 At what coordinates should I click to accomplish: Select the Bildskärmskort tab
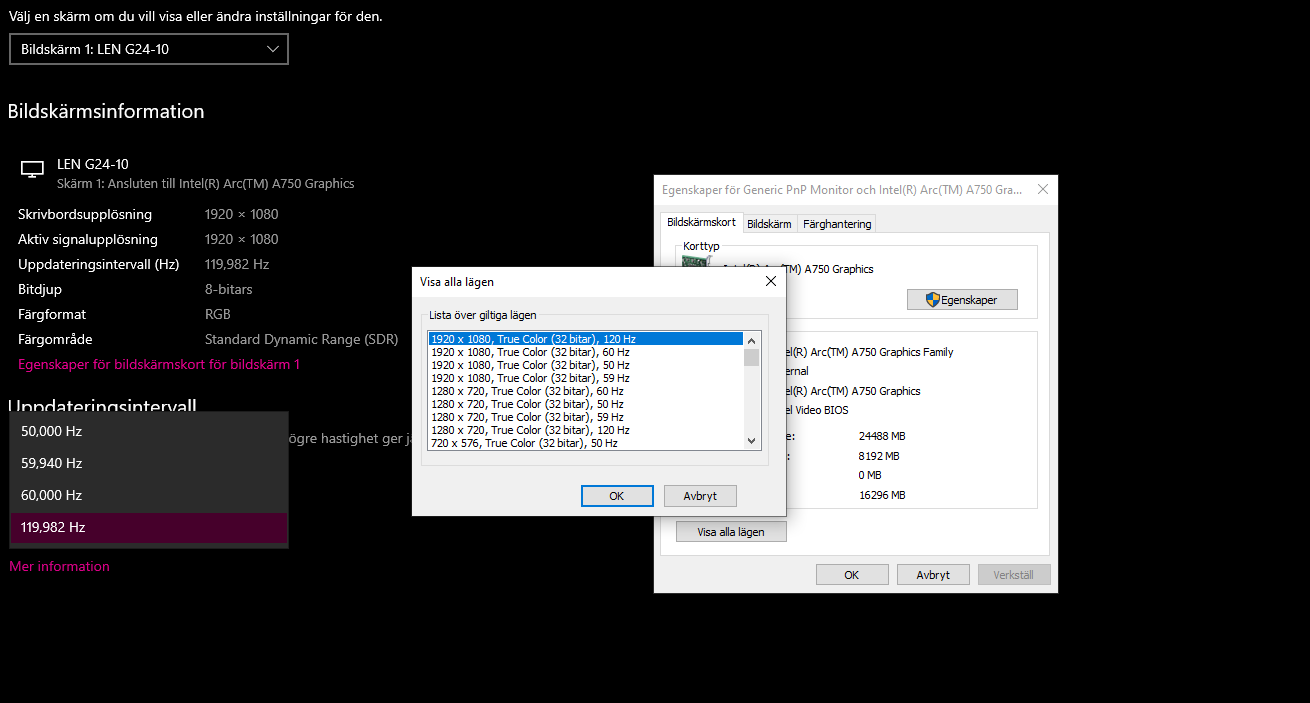point(700,222)
